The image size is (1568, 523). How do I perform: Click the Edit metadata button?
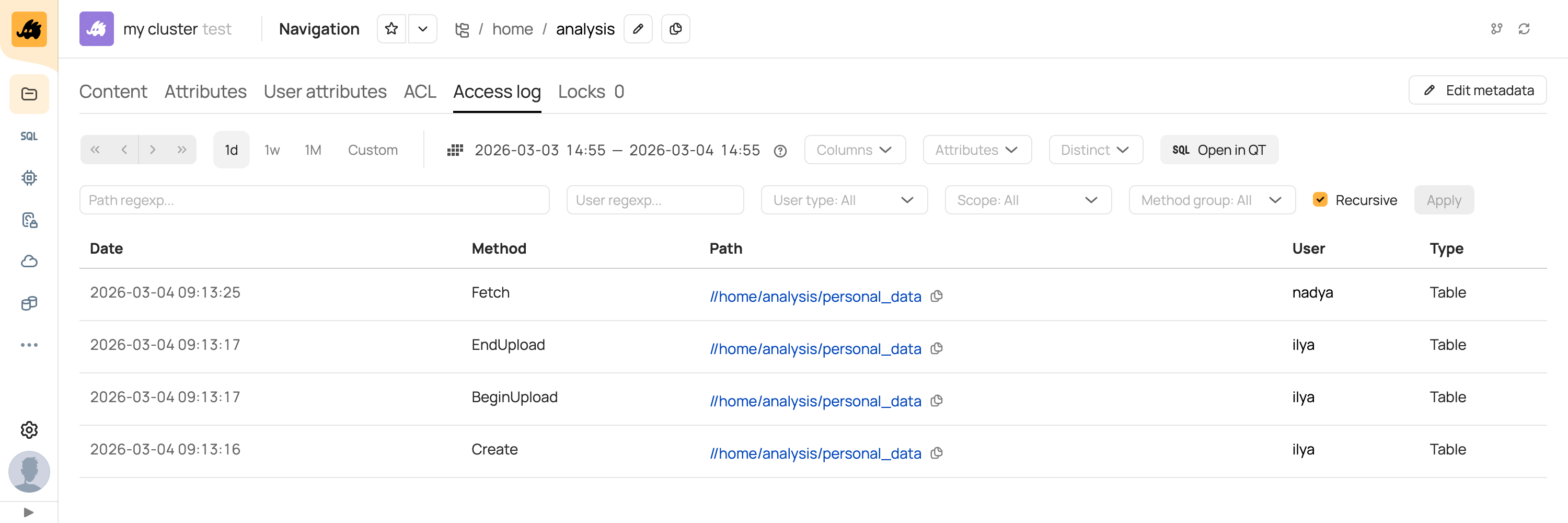[x=1477, y=90]
